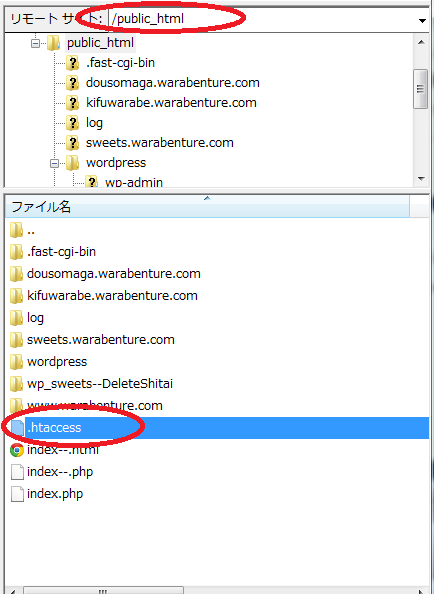Viewport: 434px width, 594px height.
Task: Click the tree pane vertical scrollbar thumb
Action: 421,89
